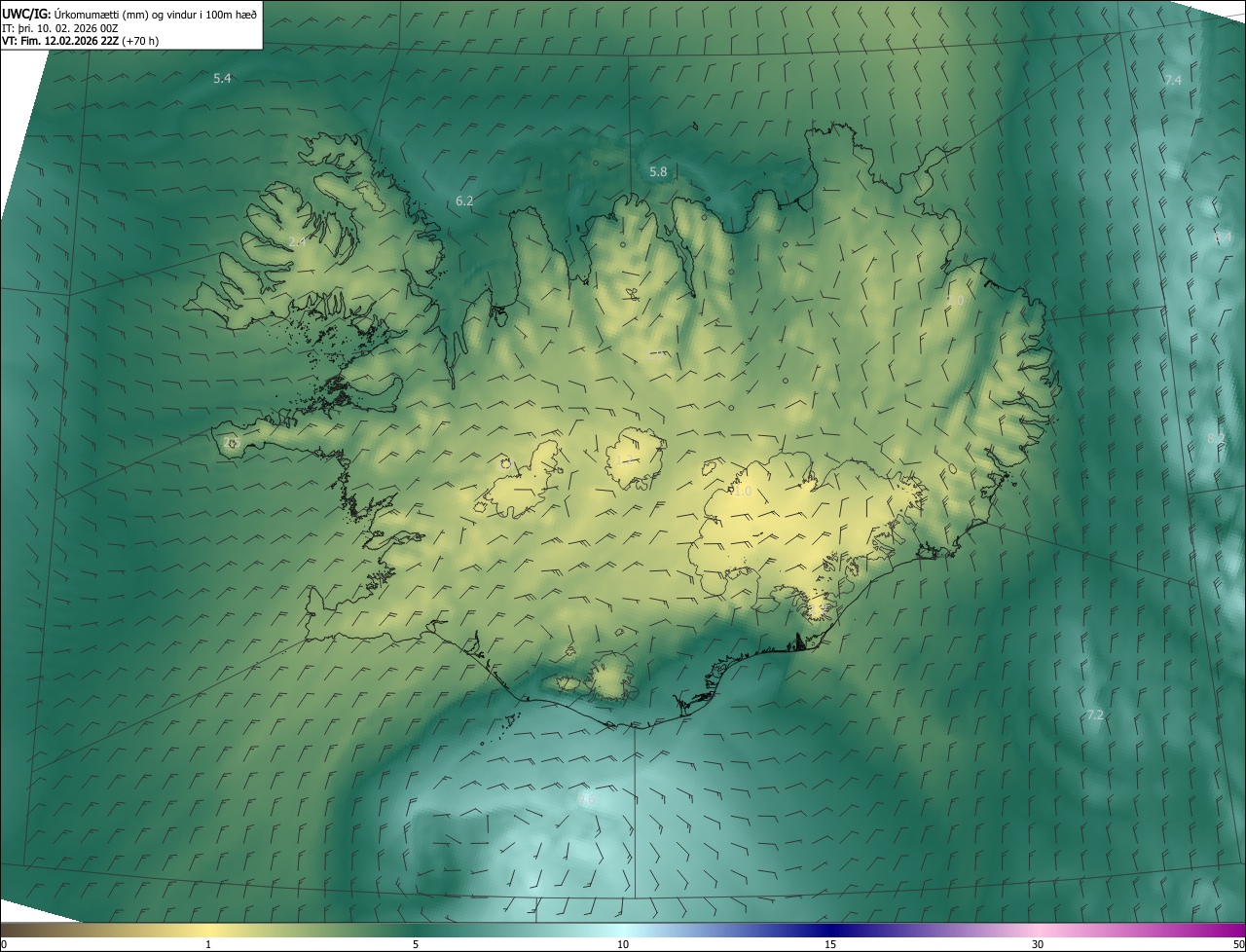
Task: Click the 2.4 label over the Westfjords
Action: [297, 240]
